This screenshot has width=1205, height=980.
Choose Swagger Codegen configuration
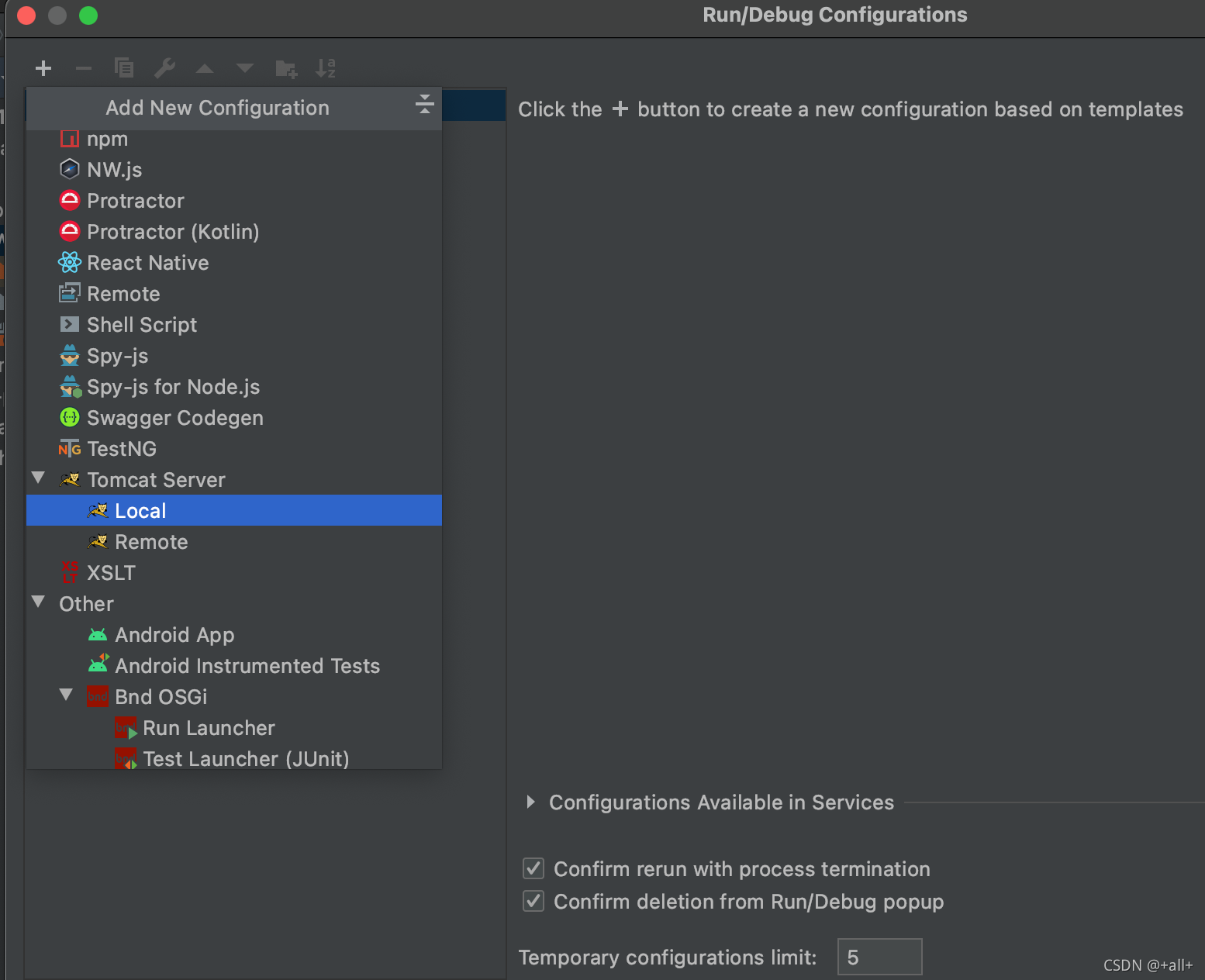234,417
